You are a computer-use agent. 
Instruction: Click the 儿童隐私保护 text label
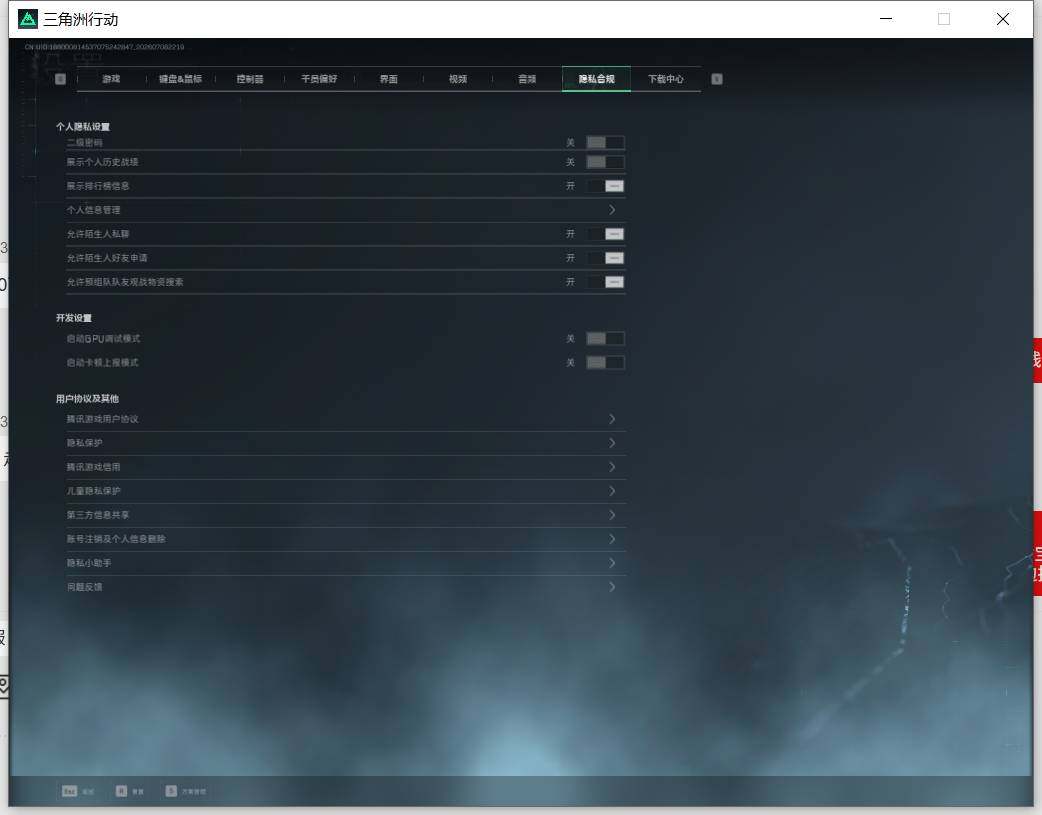tap(93, 491)
